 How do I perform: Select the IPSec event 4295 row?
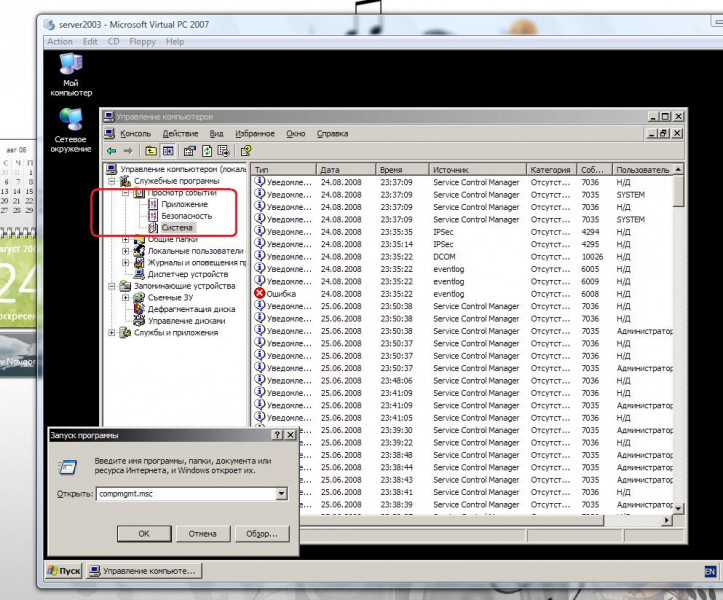462,244
